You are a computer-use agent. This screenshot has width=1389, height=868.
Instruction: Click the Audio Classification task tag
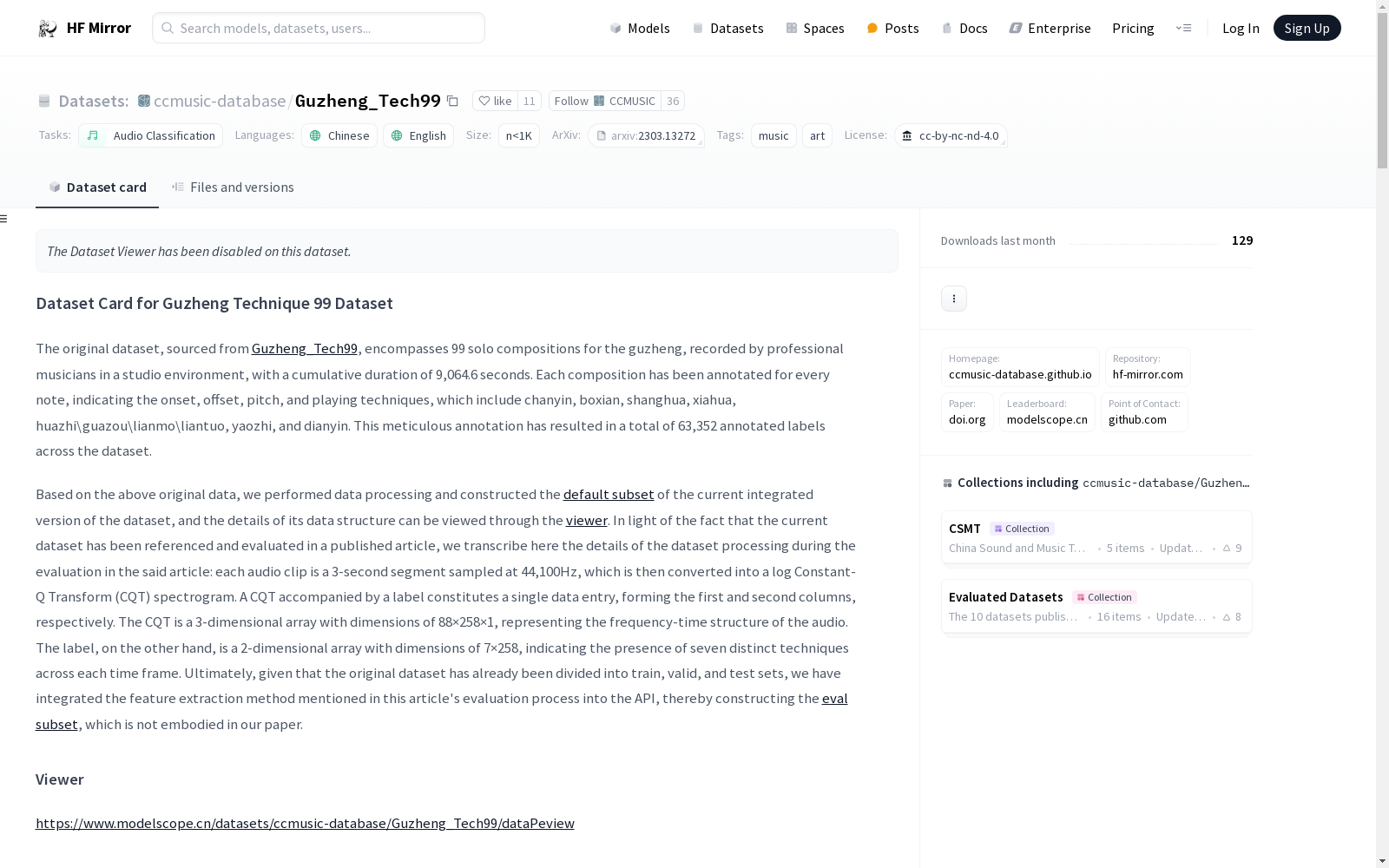click(x=151, y=135)
